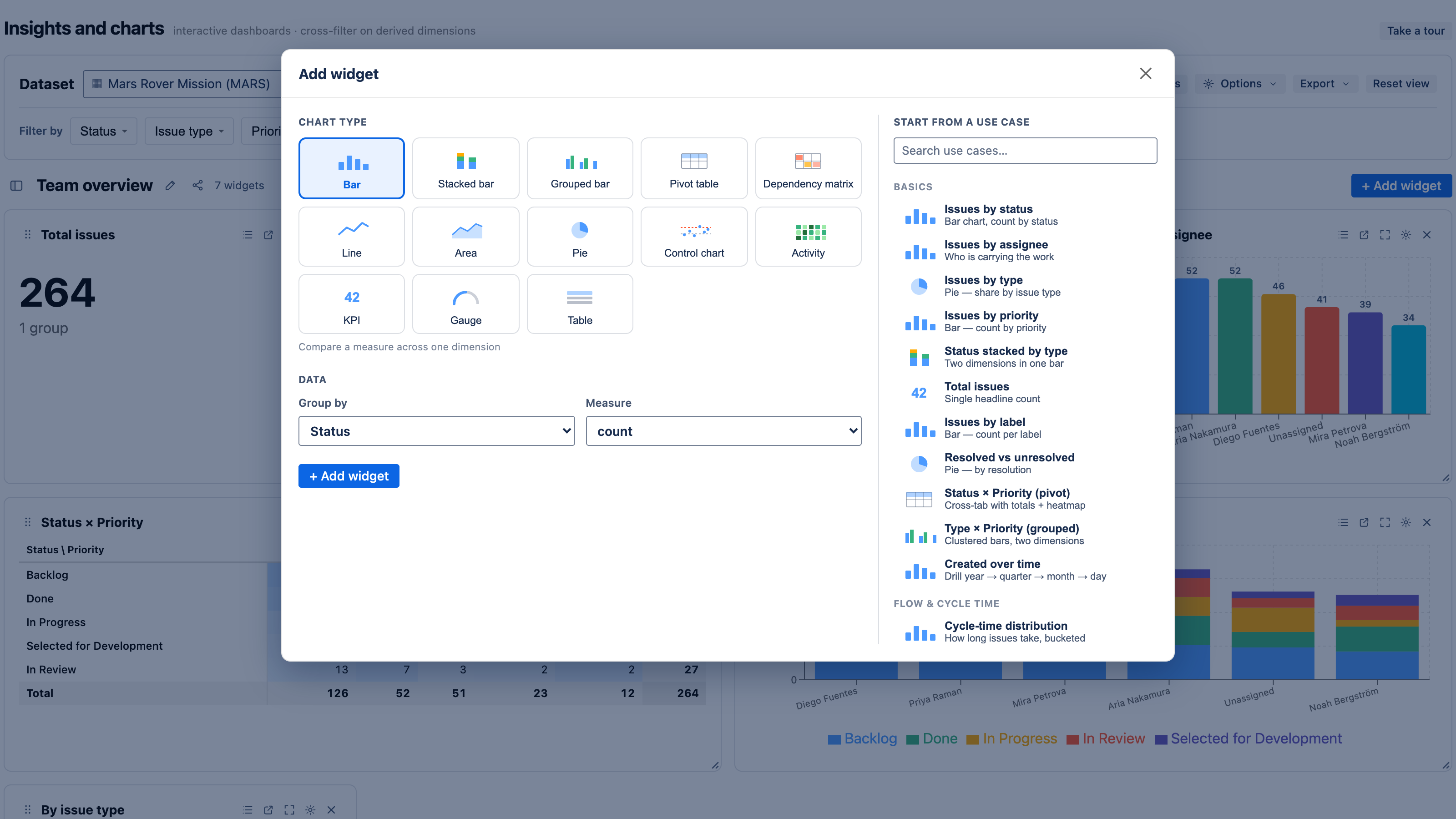
Task: Pick the Issues by label use case
Action: (1025, 428)
